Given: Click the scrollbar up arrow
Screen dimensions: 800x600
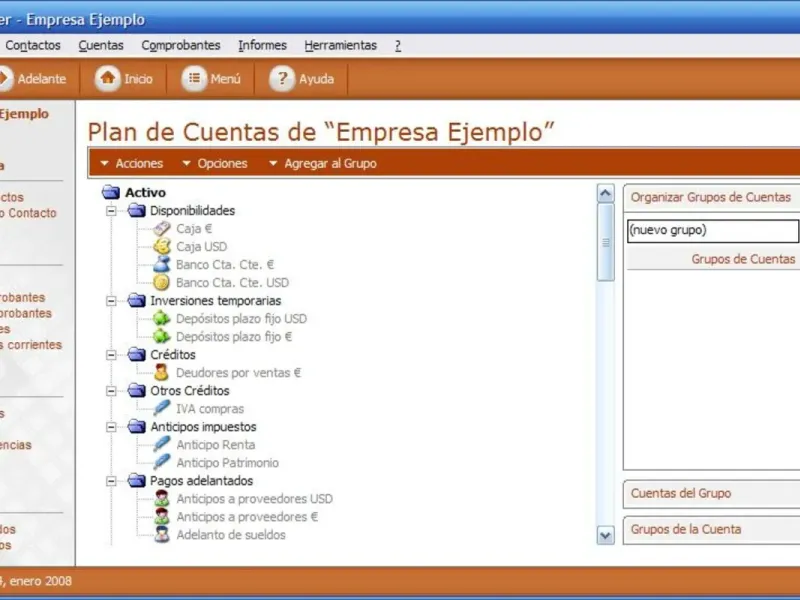Looking at the screenshot, I should (605, 193).
